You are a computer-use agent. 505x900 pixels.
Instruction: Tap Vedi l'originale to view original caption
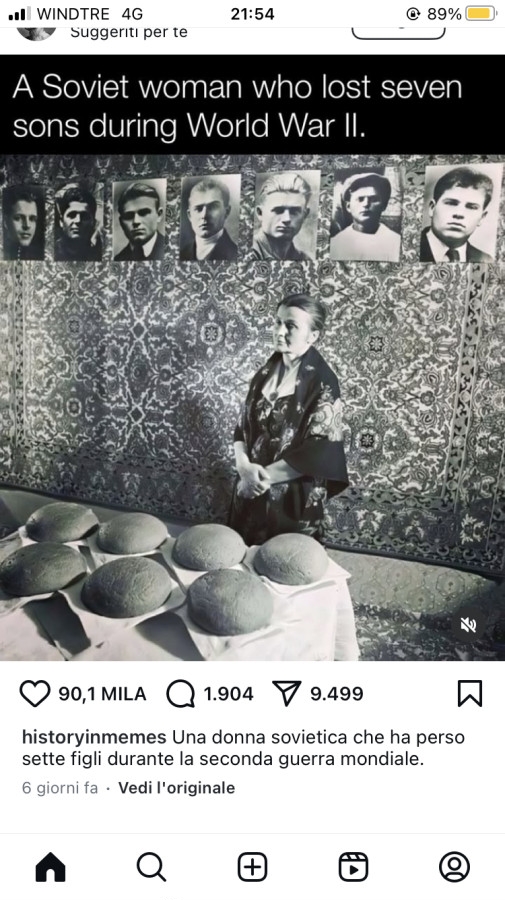[177, 788]
